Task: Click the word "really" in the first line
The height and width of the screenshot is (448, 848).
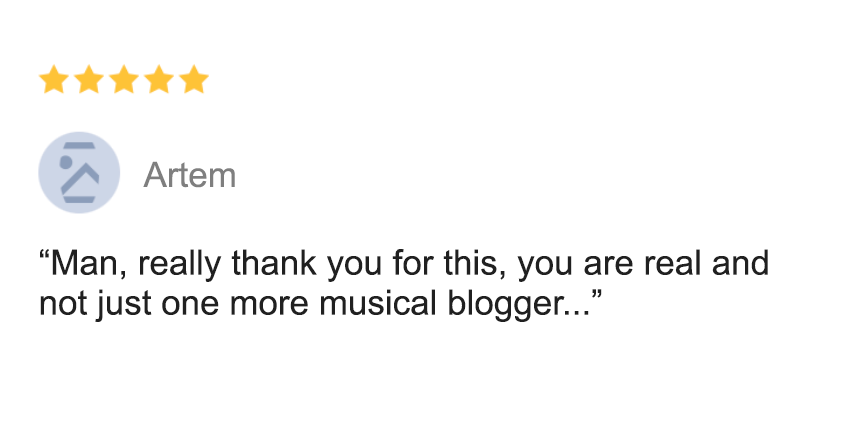Action: tap(180, 265)
